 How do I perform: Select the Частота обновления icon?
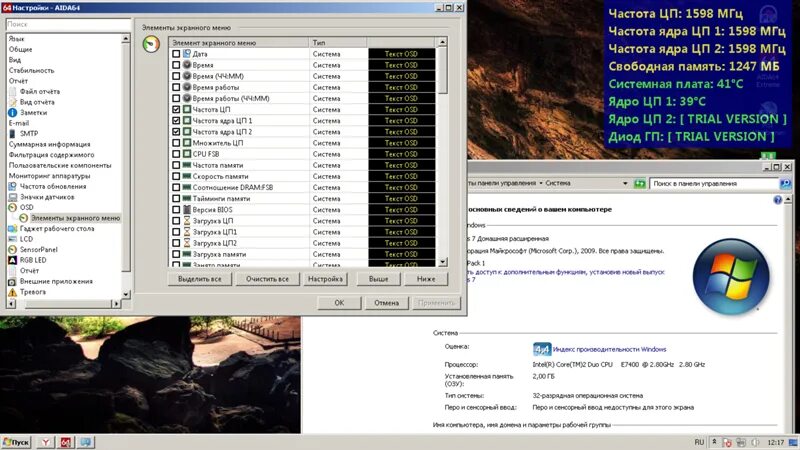(13, 186)
